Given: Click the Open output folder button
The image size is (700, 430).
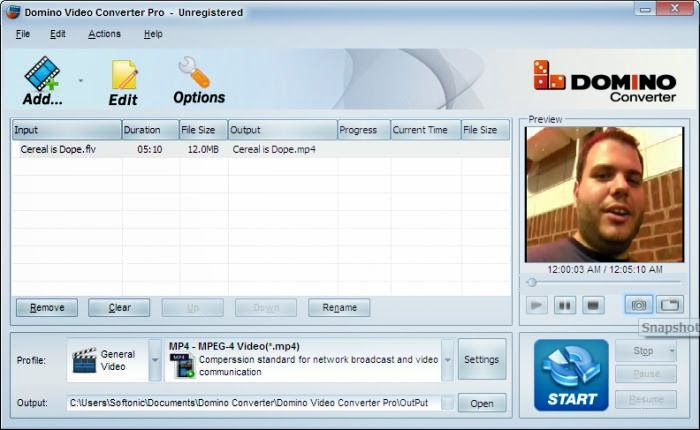Looking at the screenshot, I should [482, 403].
